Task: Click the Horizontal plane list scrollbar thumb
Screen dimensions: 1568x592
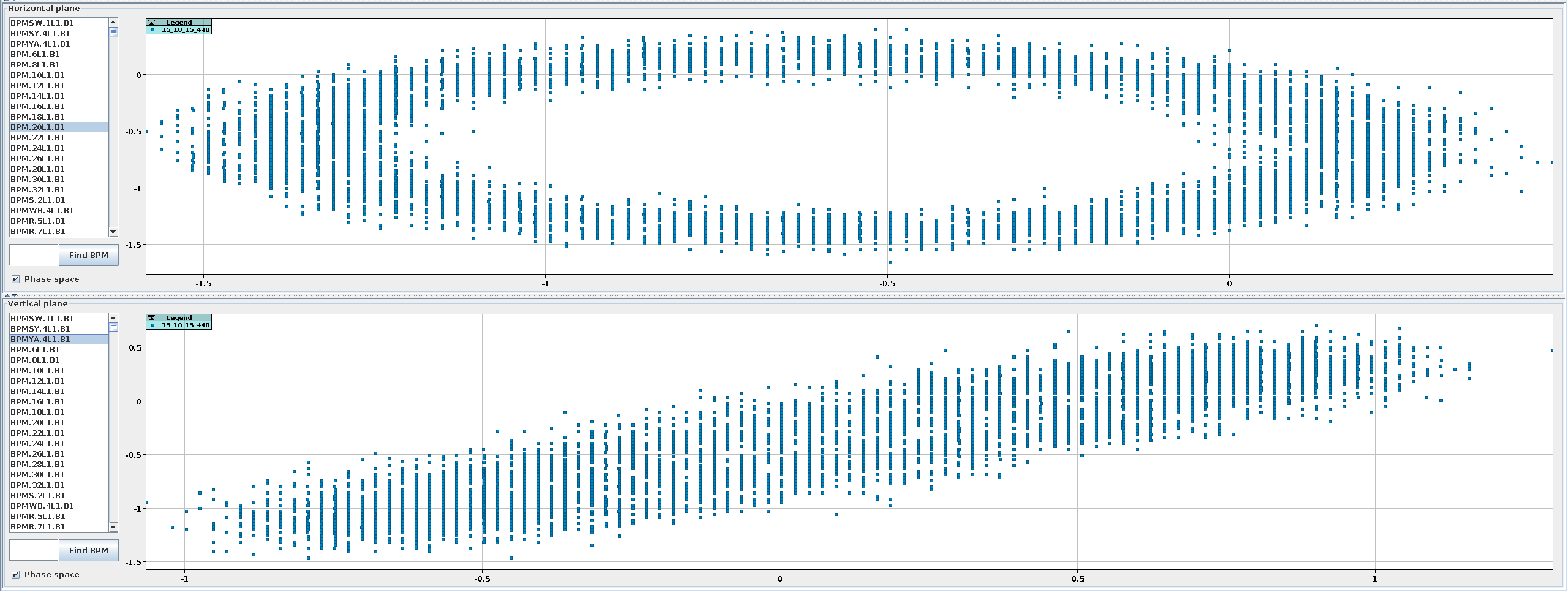Action: (x=113, y=32)
